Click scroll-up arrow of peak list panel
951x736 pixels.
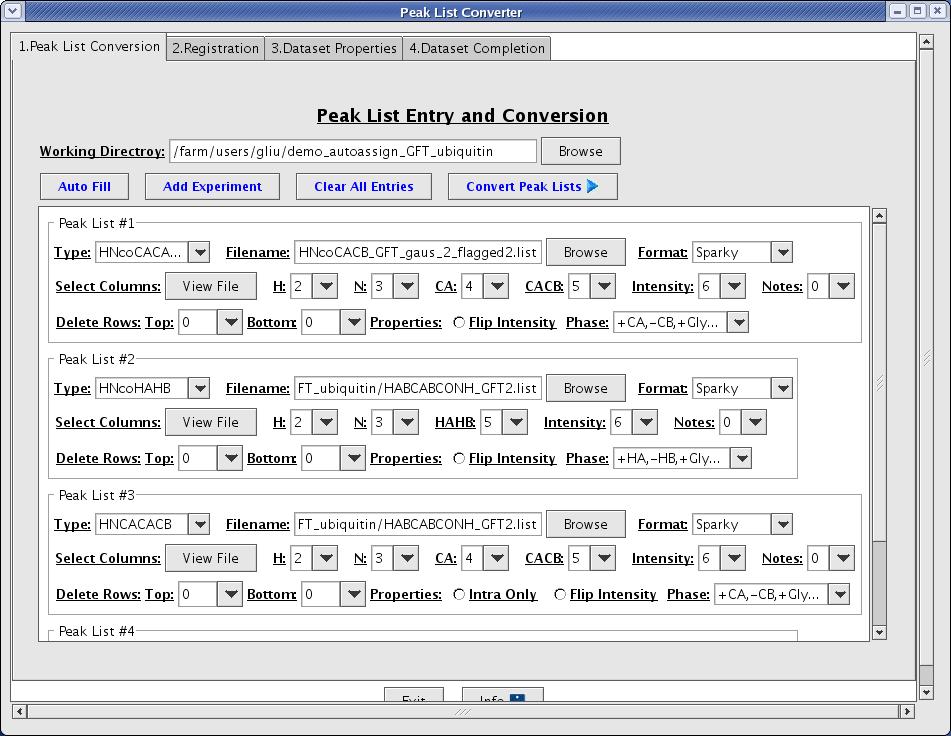click(879, 215)
